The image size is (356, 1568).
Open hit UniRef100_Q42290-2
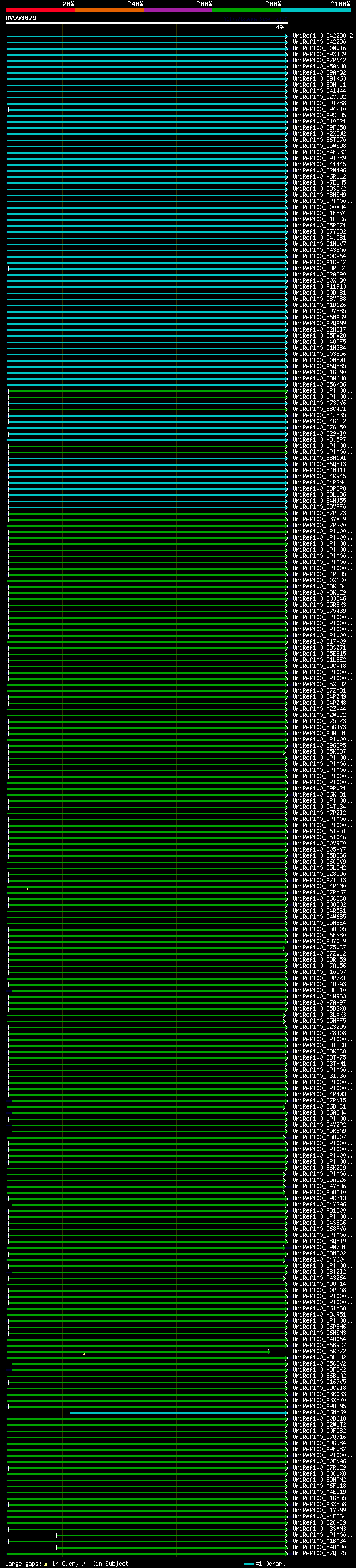(323, 36)
